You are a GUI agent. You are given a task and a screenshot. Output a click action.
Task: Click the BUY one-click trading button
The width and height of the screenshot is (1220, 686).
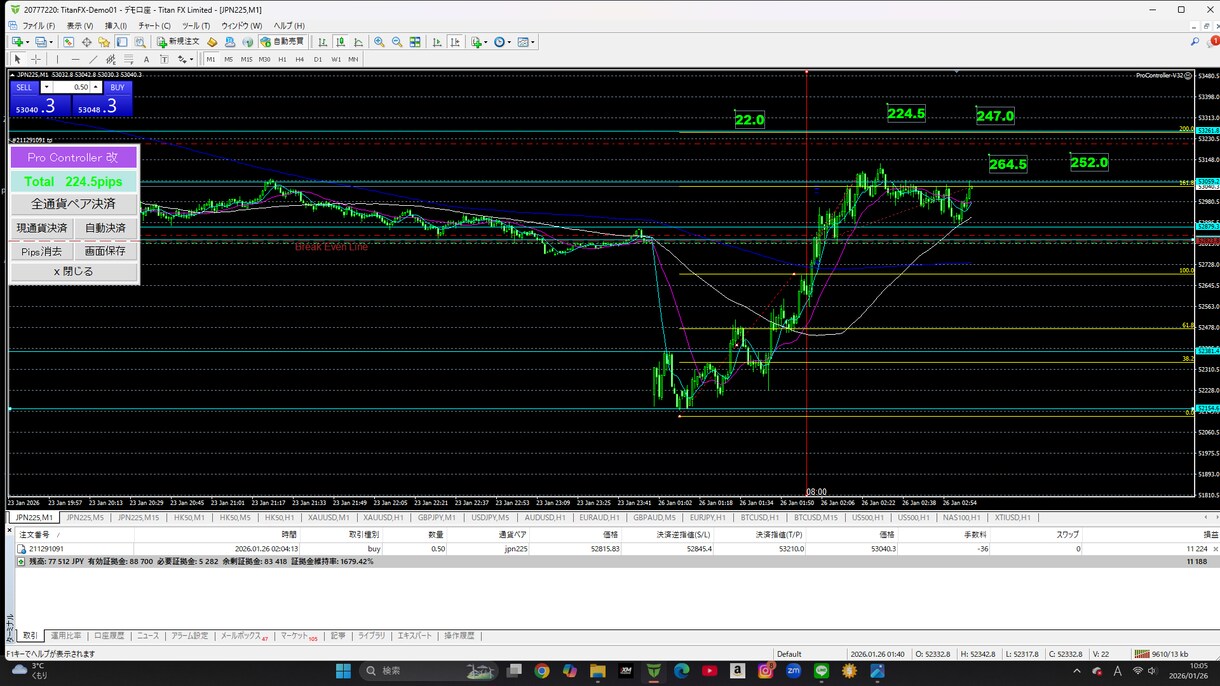pos(117,87)
